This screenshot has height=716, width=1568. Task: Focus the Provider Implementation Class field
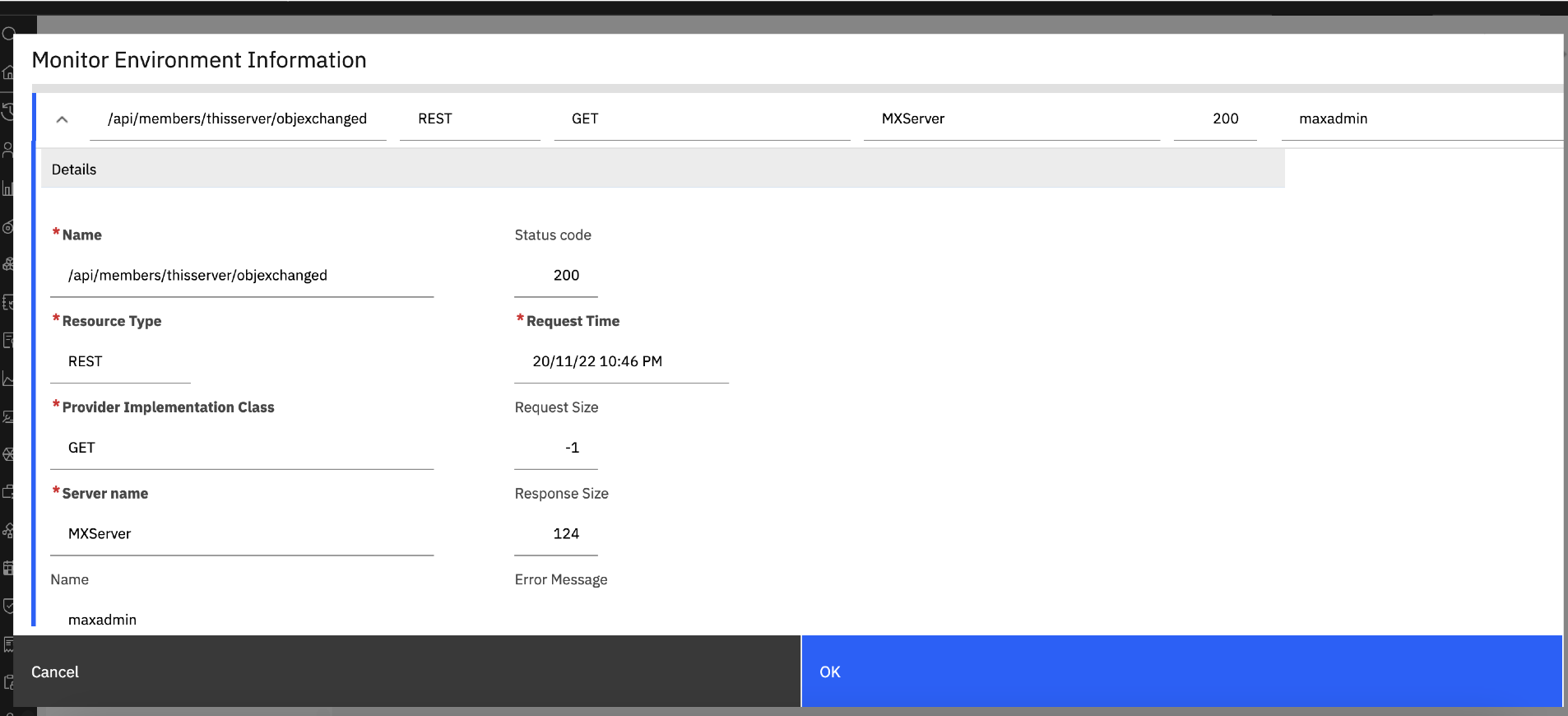click(242, 448)
